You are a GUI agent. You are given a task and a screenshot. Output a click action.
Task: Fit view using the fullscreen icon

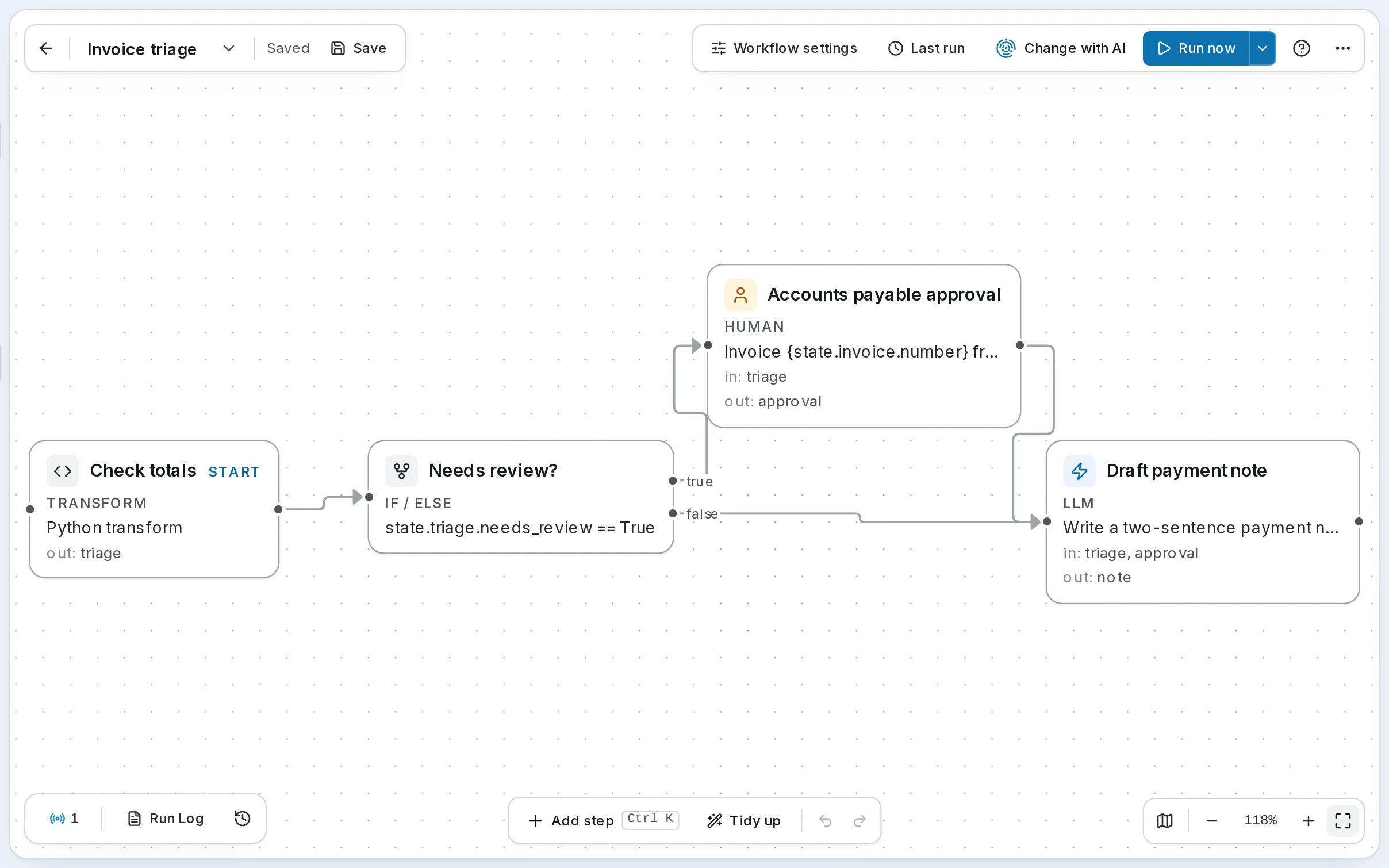(x=1343, y=820)
